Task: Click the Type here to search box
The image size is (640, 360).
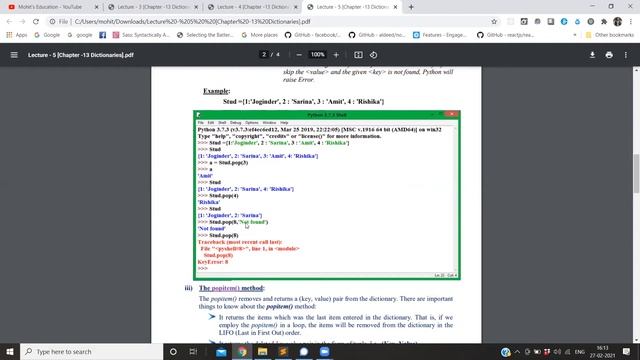Action: tap(91, 351)
